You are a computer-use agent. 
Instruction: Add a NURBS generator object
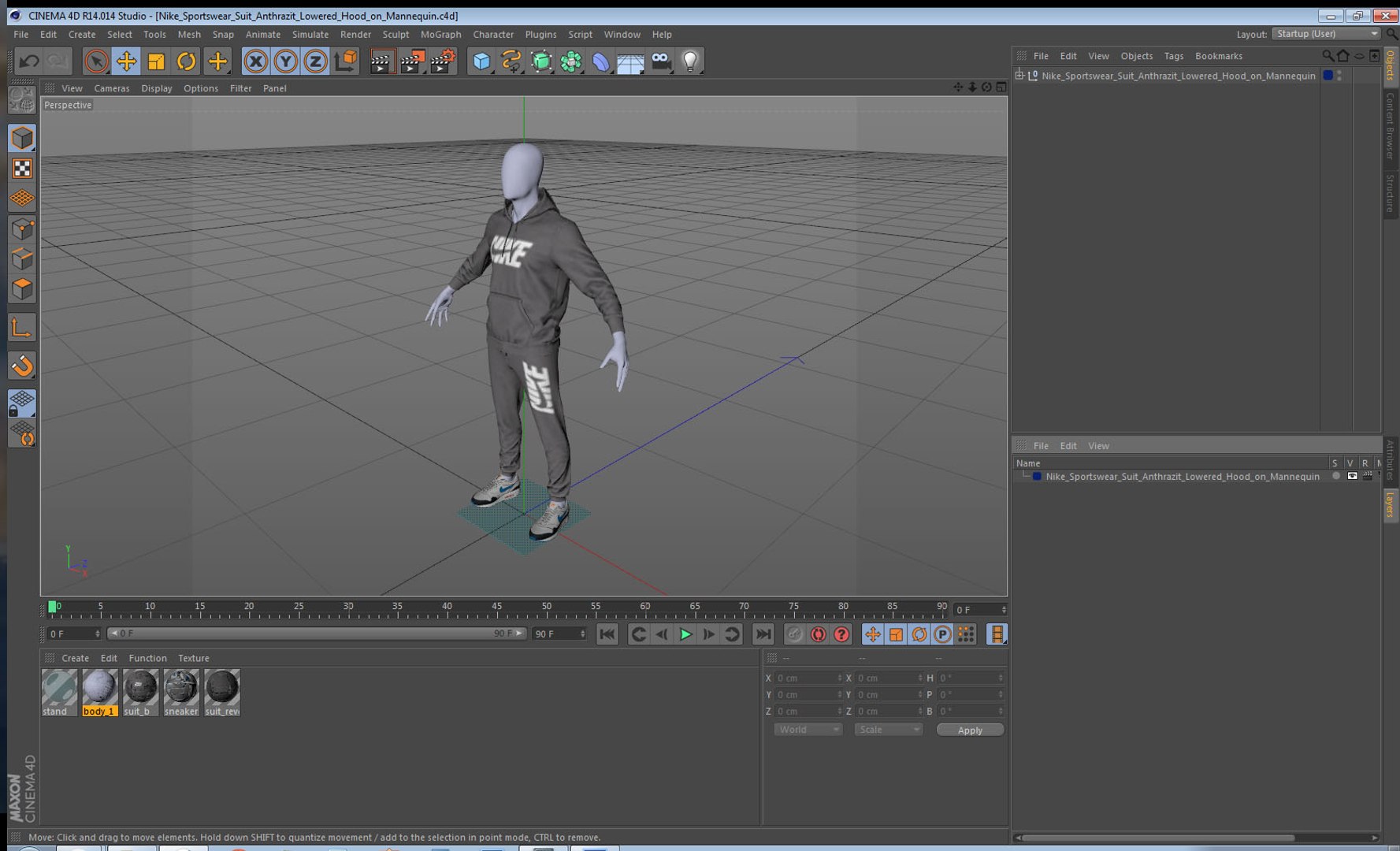tap(541, 61)
